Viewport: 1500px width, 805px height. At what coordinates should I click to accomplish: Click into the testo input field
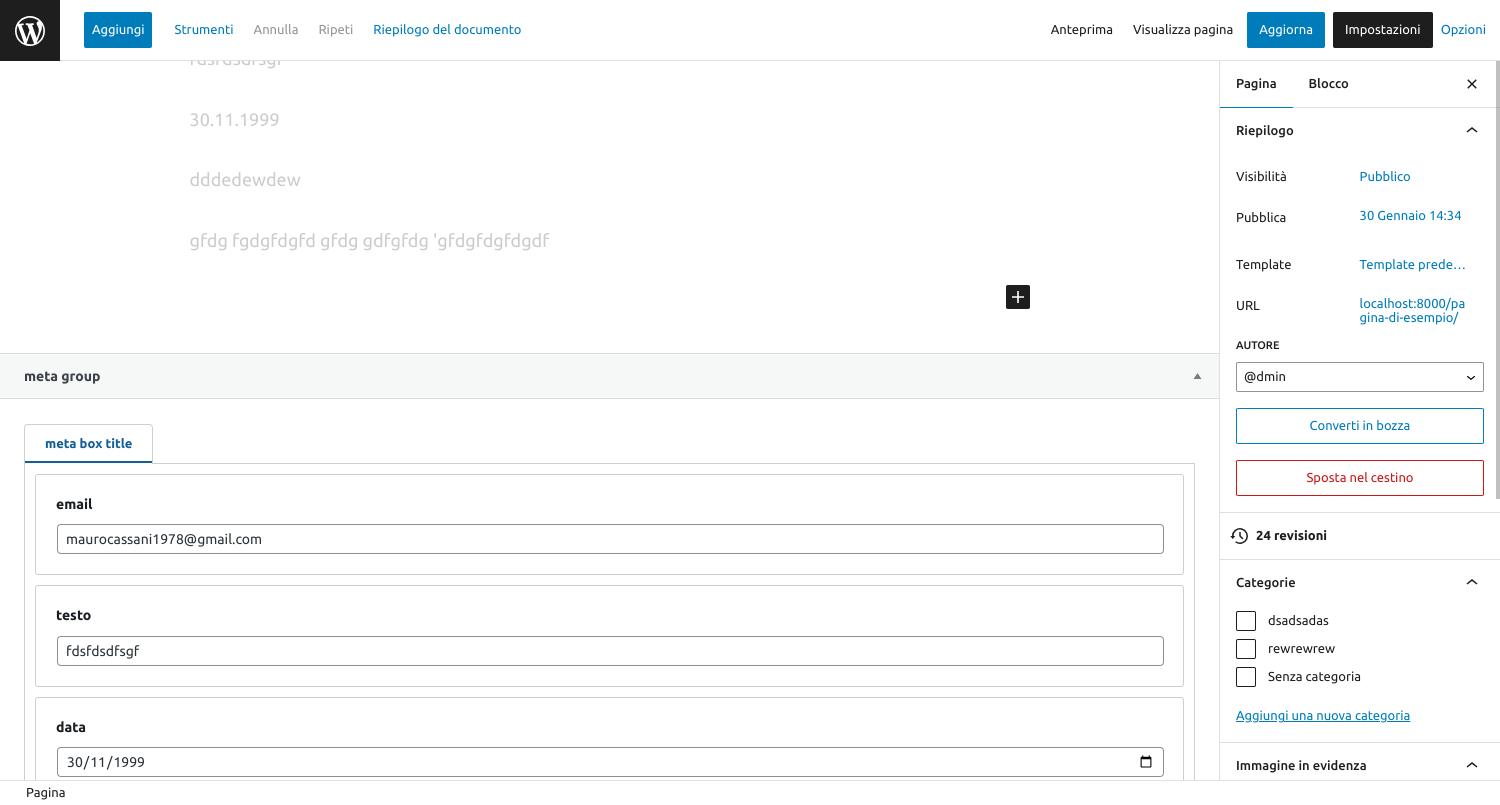pyautogui.click(x=610, y=651)
